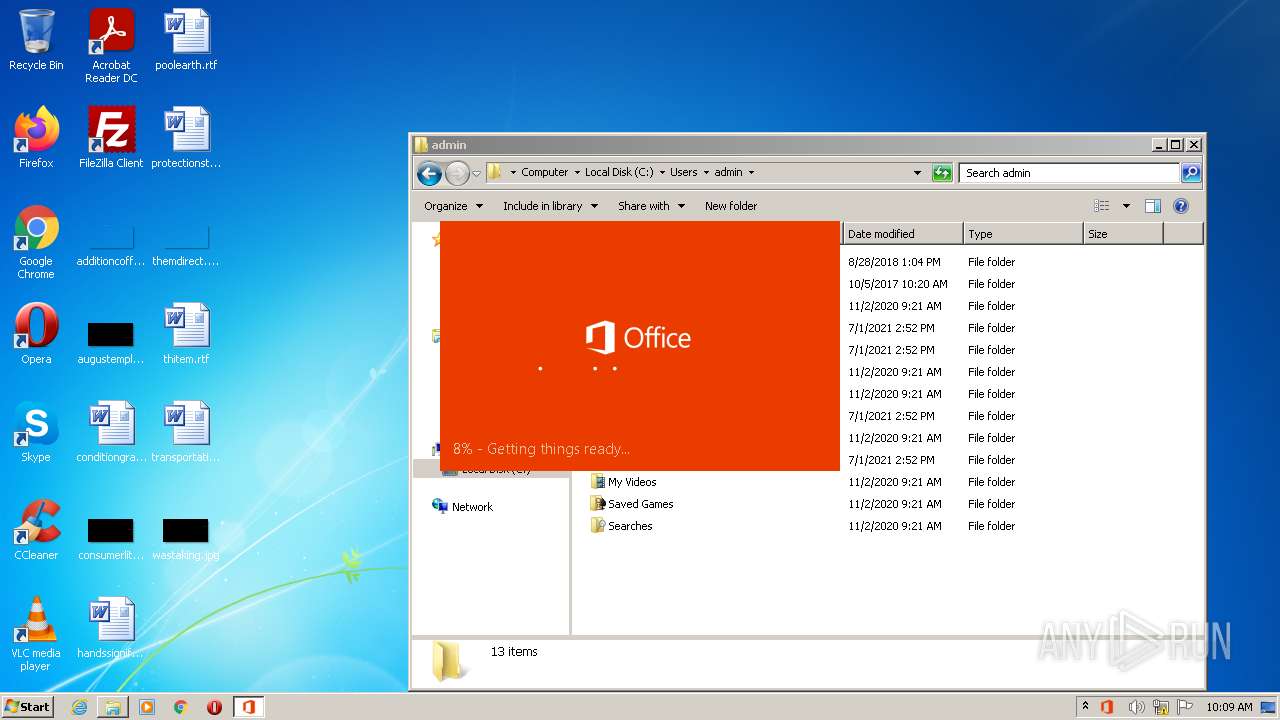Select the thitem.rtf document icon
Screen dimensions: 1280x720
[186, 334]
